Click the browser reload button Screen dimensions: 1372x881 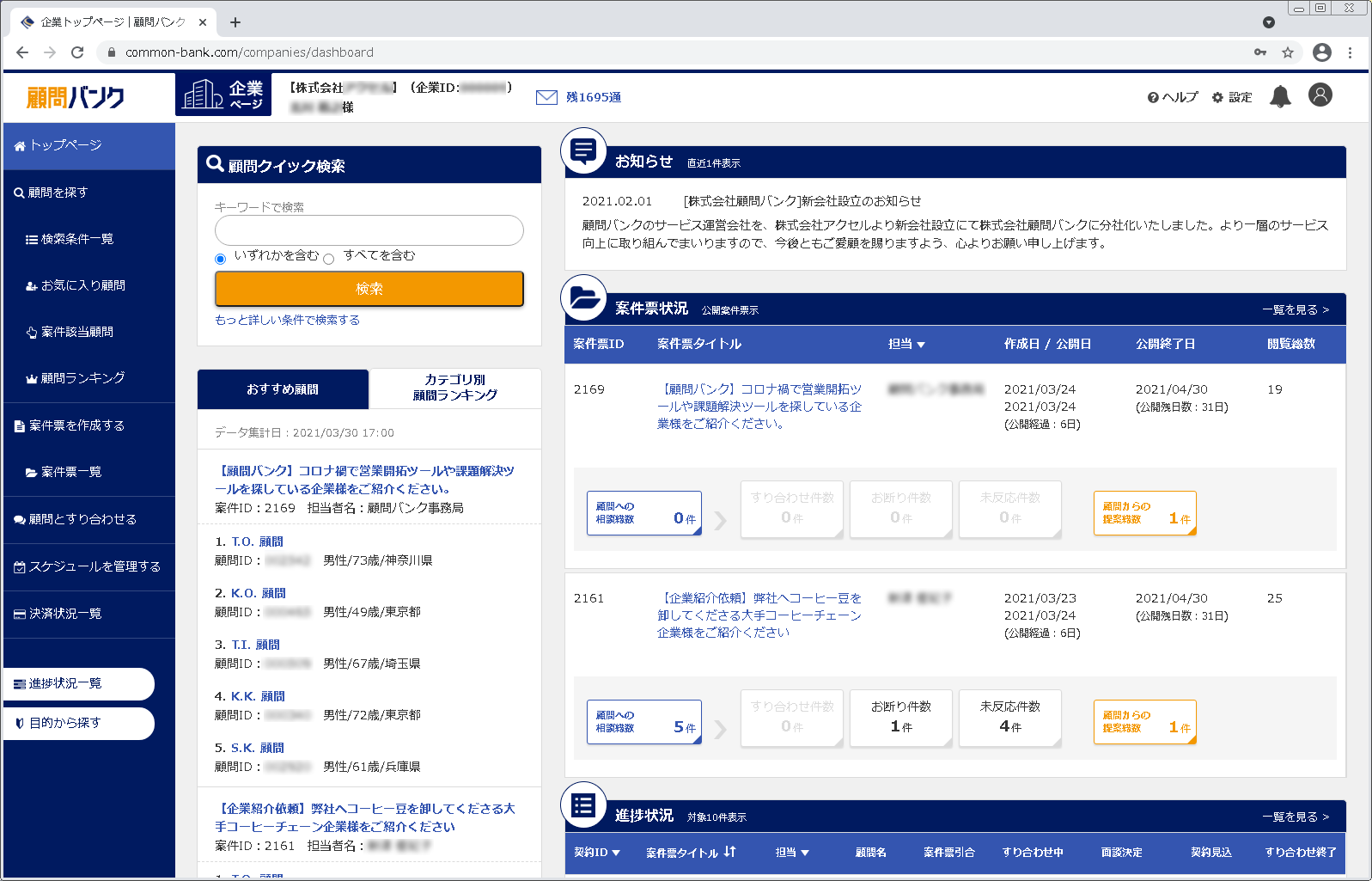pos(77,52)
